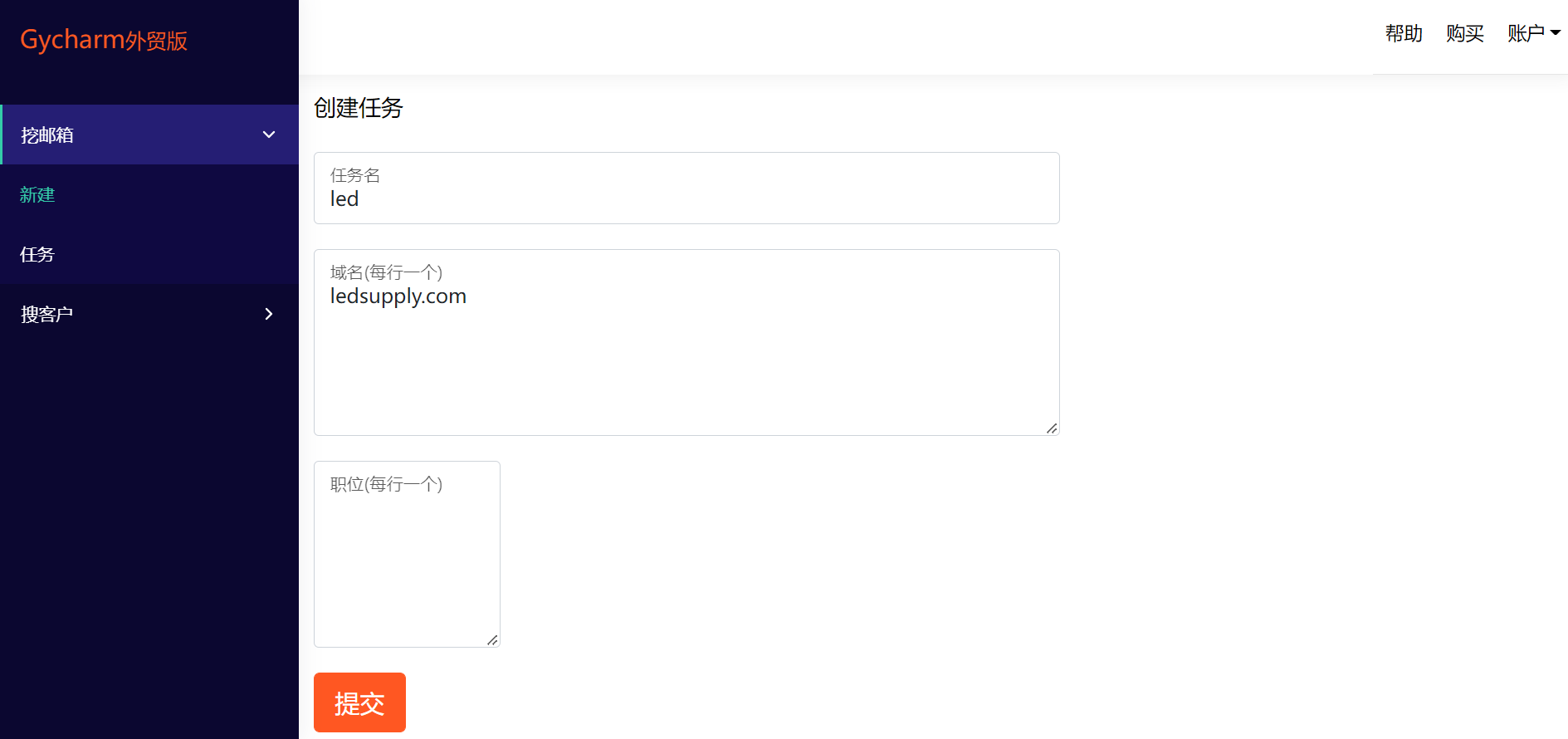Focus the 域名 textarea containing ledsupply.com
1568x739 pixels.
click(686, 342)
